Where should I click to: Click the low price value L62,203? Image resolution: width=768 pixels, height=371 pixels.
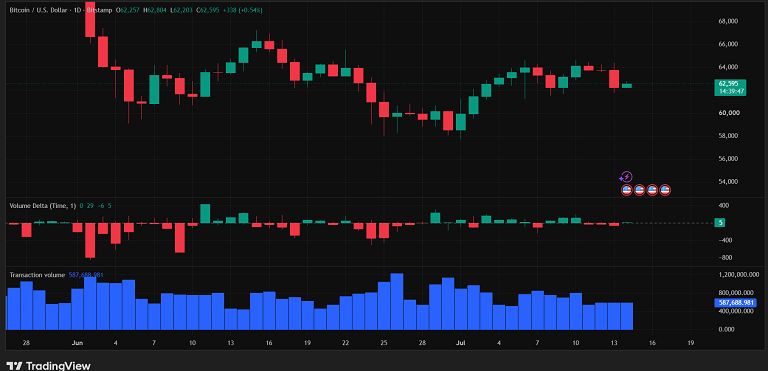click(182, 10)
